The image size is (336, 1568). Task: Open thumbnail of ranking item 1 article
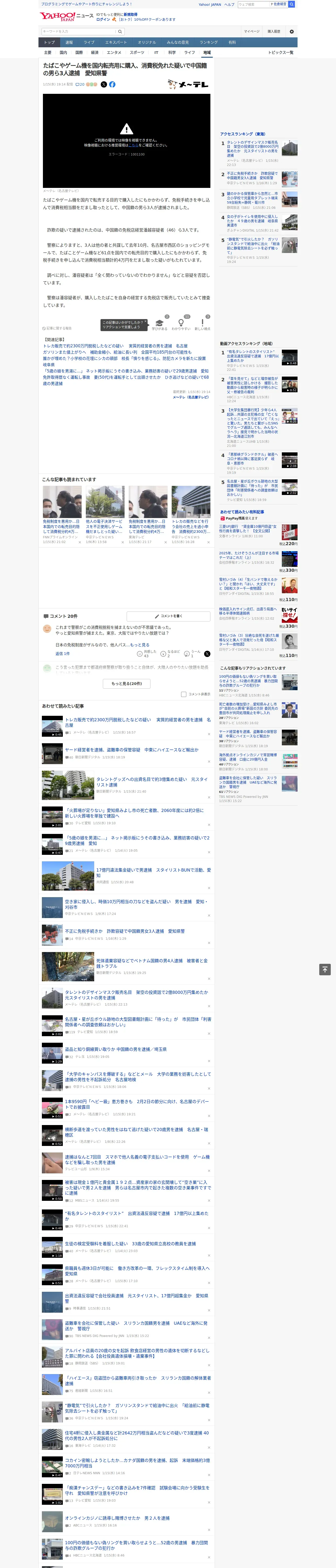pos(290,148)
